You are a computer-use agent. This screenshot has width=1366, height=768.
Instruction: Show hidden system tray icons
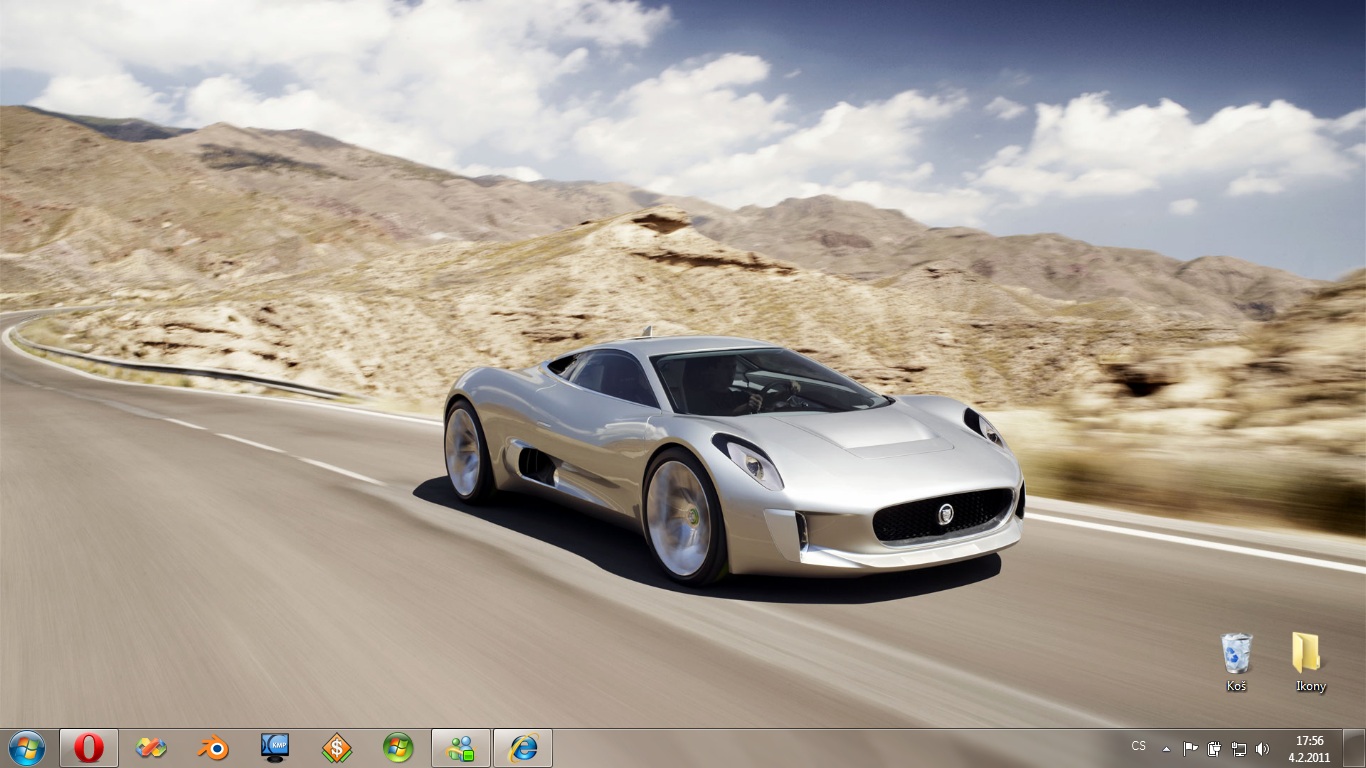pyautogui.click(x=1165, y=748)
